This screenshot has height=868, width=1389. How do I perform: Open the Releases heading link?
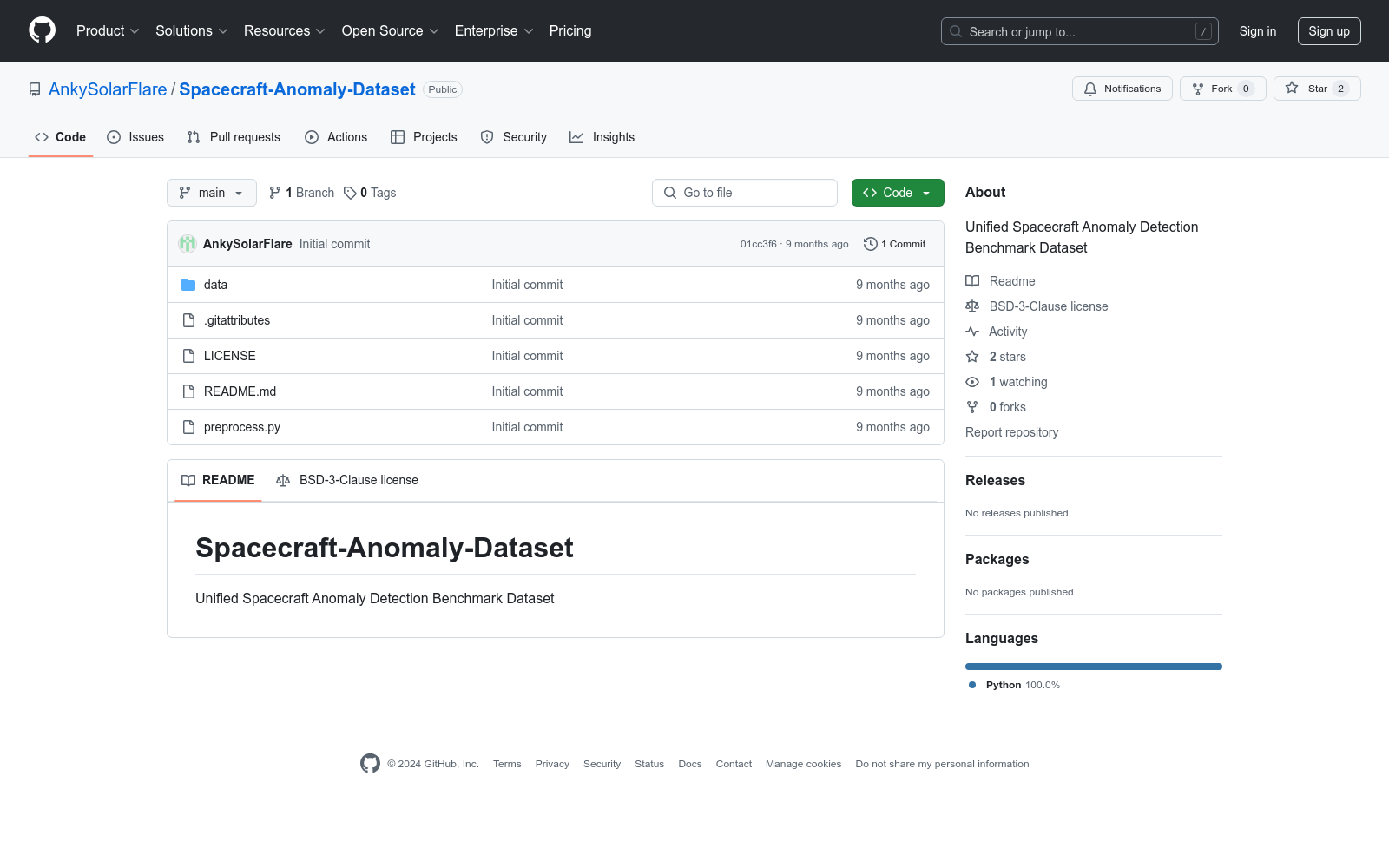tap(995, 480)
